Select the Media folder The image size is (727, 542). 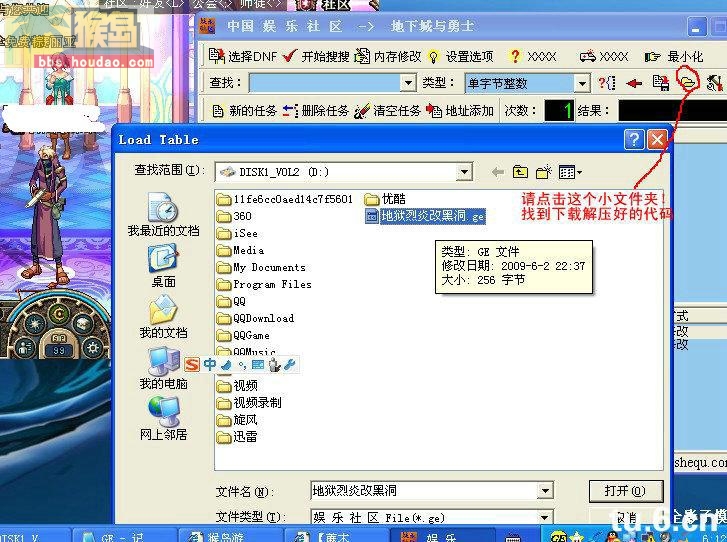(240, 250)
